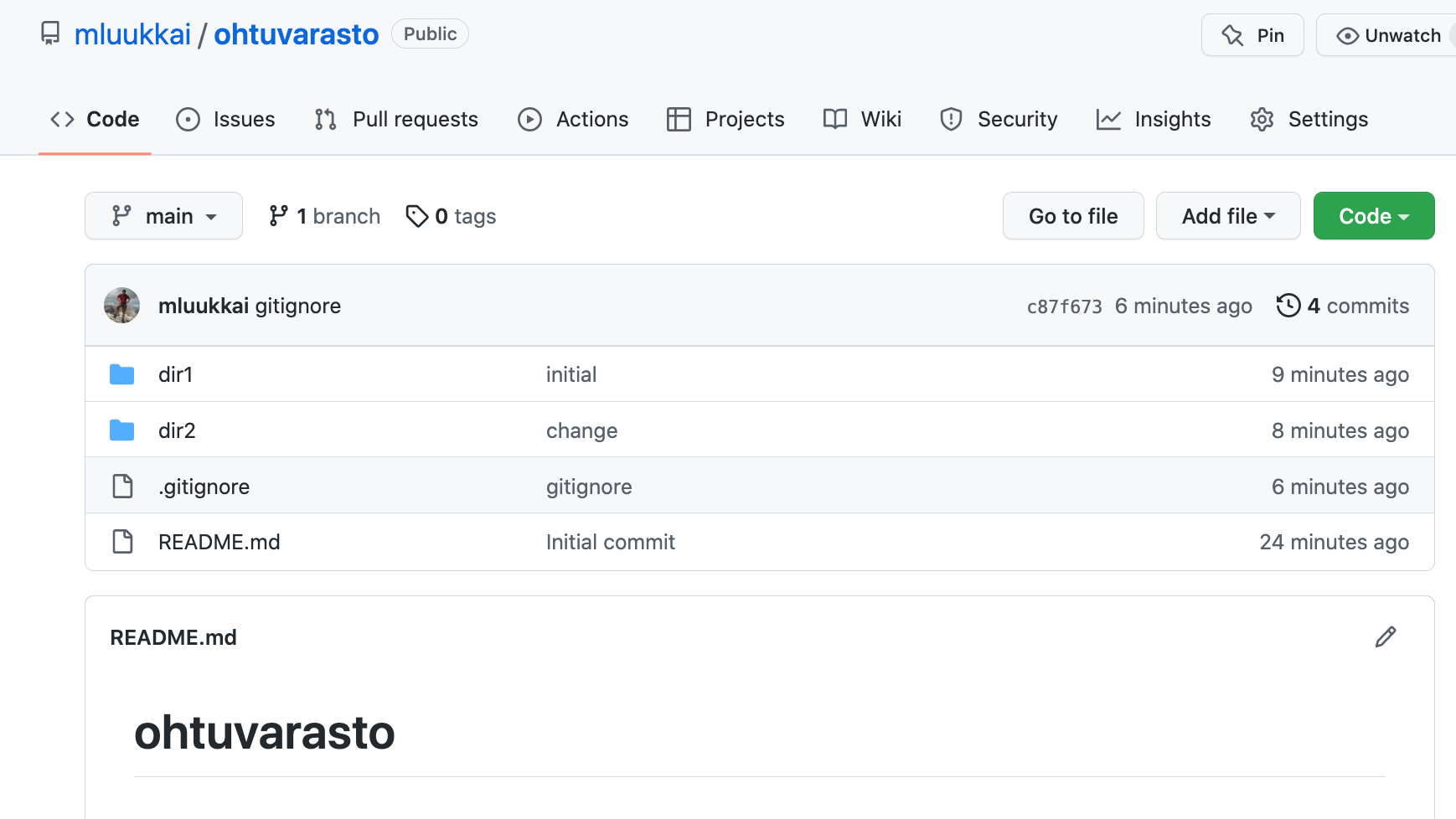Click the dir2 folder icon
The height and width of the screenshot is (819, 1456).
[x=122, y=430]
